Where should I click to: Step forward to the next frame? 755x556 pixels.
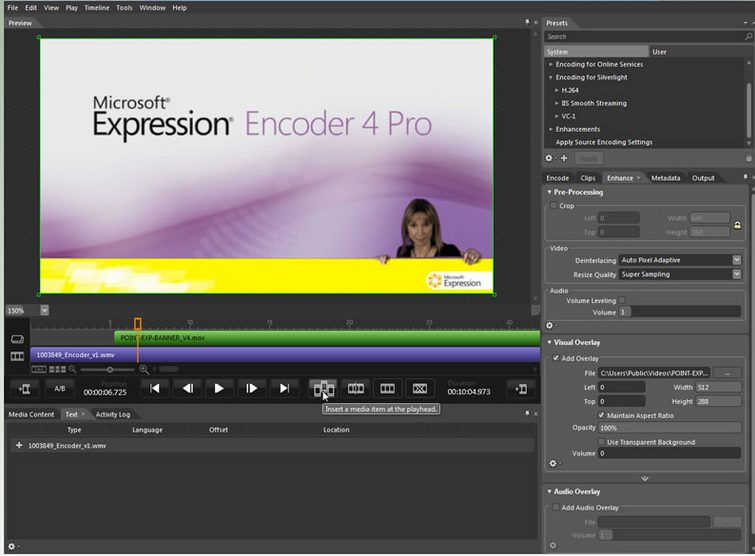[252, 388]
